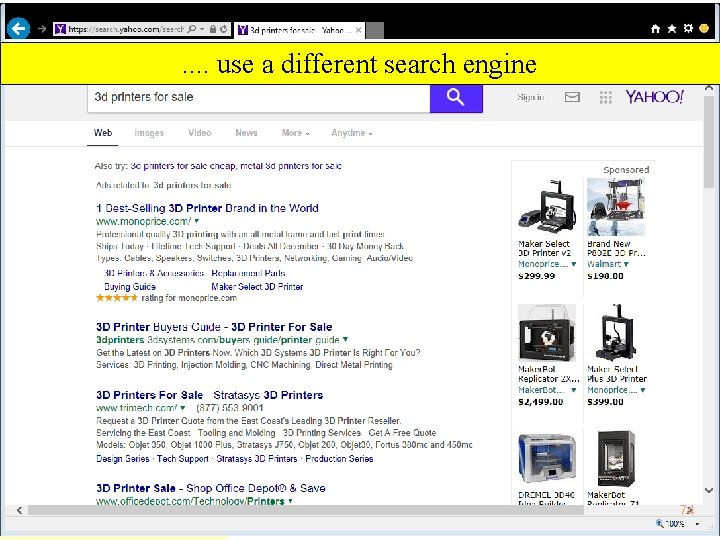Image resolution: width=720 pixels, height=540 pixels.
Task: Click the horizontal scrollbar left arrow
Action: 19,510
